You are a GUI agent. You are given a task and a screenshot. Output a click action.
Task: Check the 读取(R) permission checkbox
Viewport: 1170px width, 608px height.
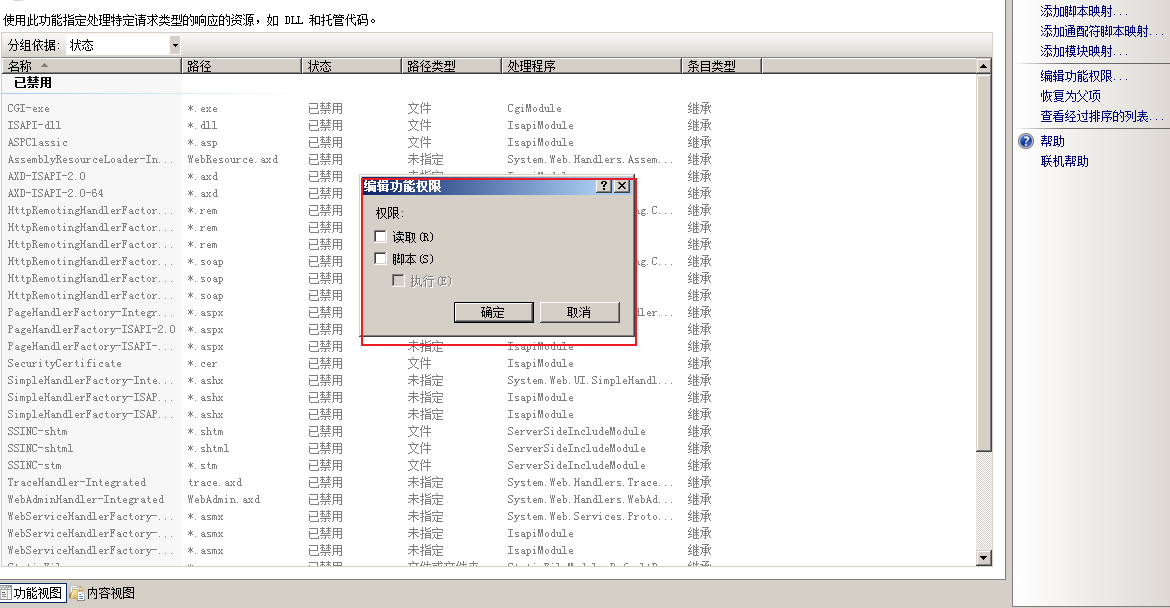381,236
